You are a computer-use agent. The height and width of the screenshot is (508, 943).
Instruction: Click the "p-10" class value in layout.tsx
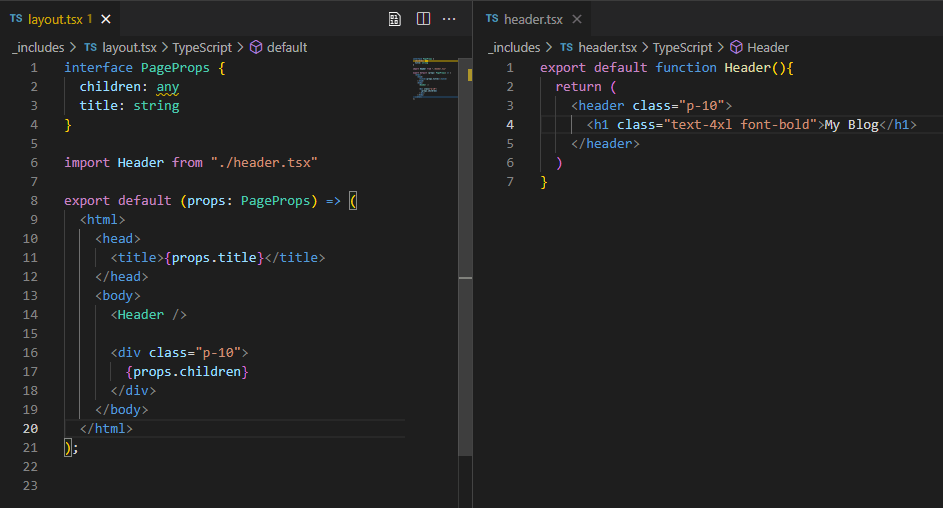[x=218, y=352]
